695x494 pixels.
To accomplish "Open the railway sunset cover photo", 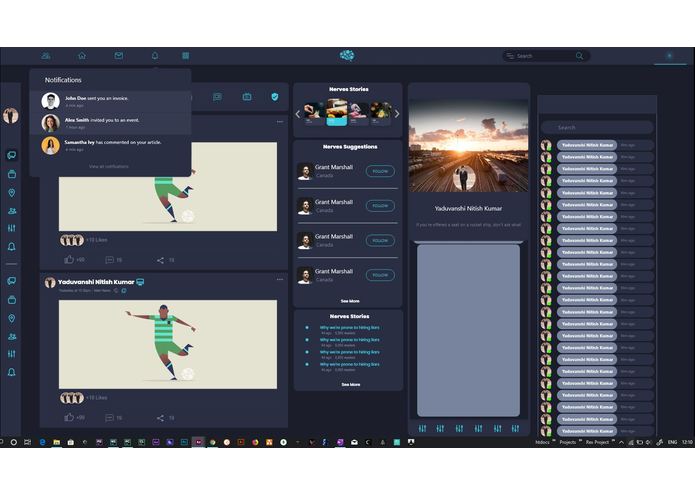I will pos(469,145).
